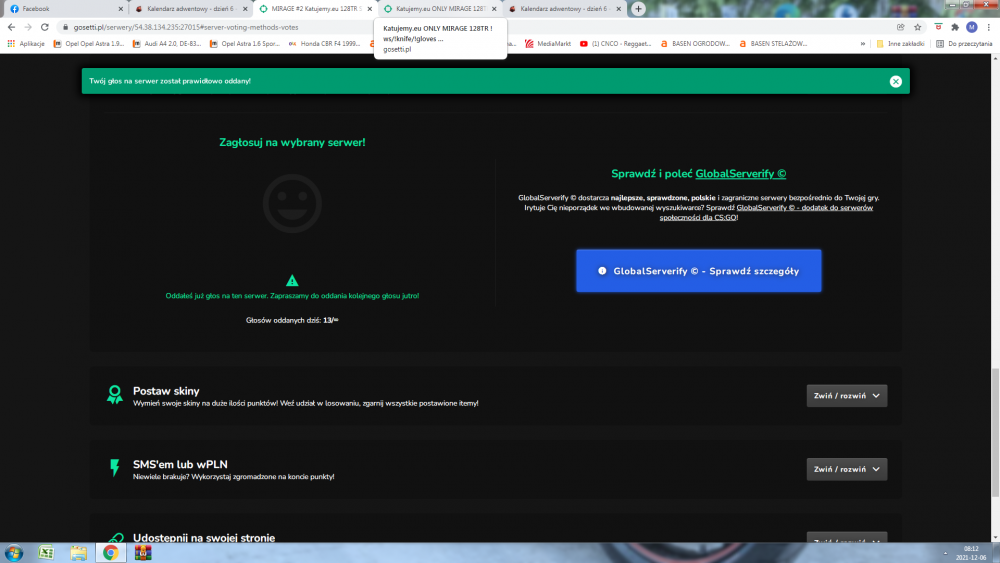This screenshot has width=1000, height=563.
Task: Close the first Kalendarz adwentowy tab
Action: 245,9
